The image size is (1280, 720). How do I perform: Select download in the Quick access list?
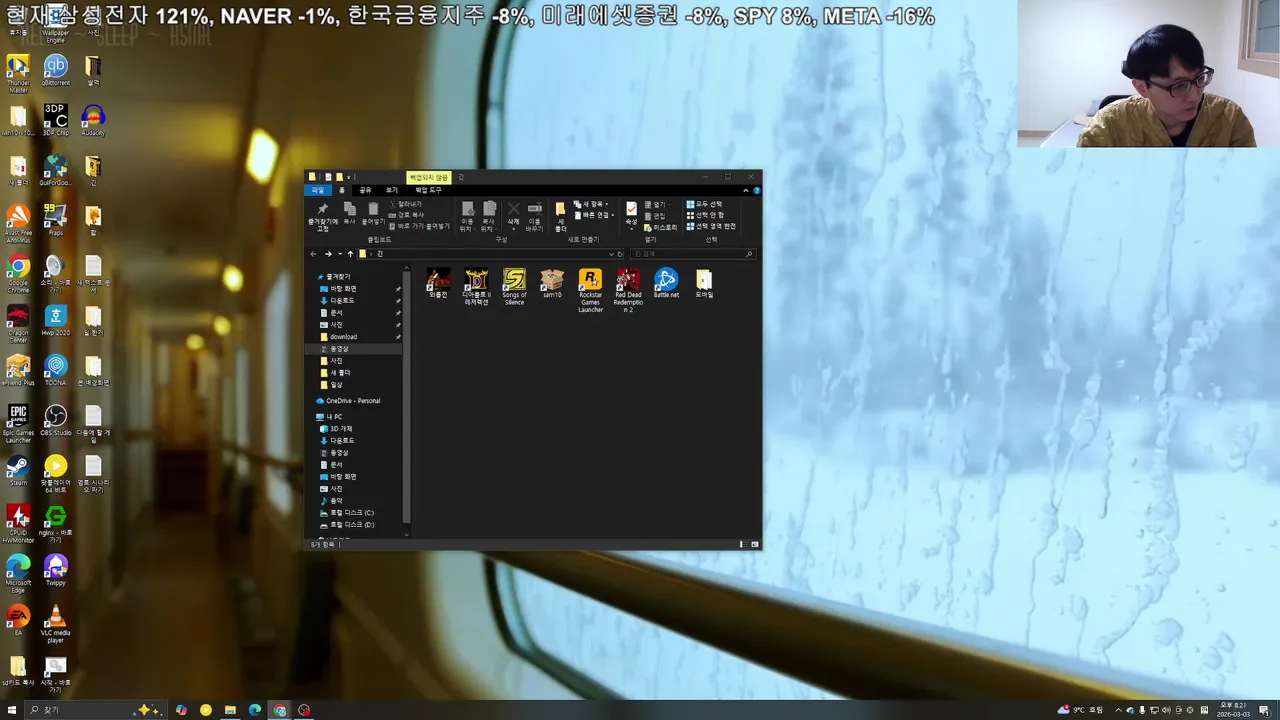343,337
